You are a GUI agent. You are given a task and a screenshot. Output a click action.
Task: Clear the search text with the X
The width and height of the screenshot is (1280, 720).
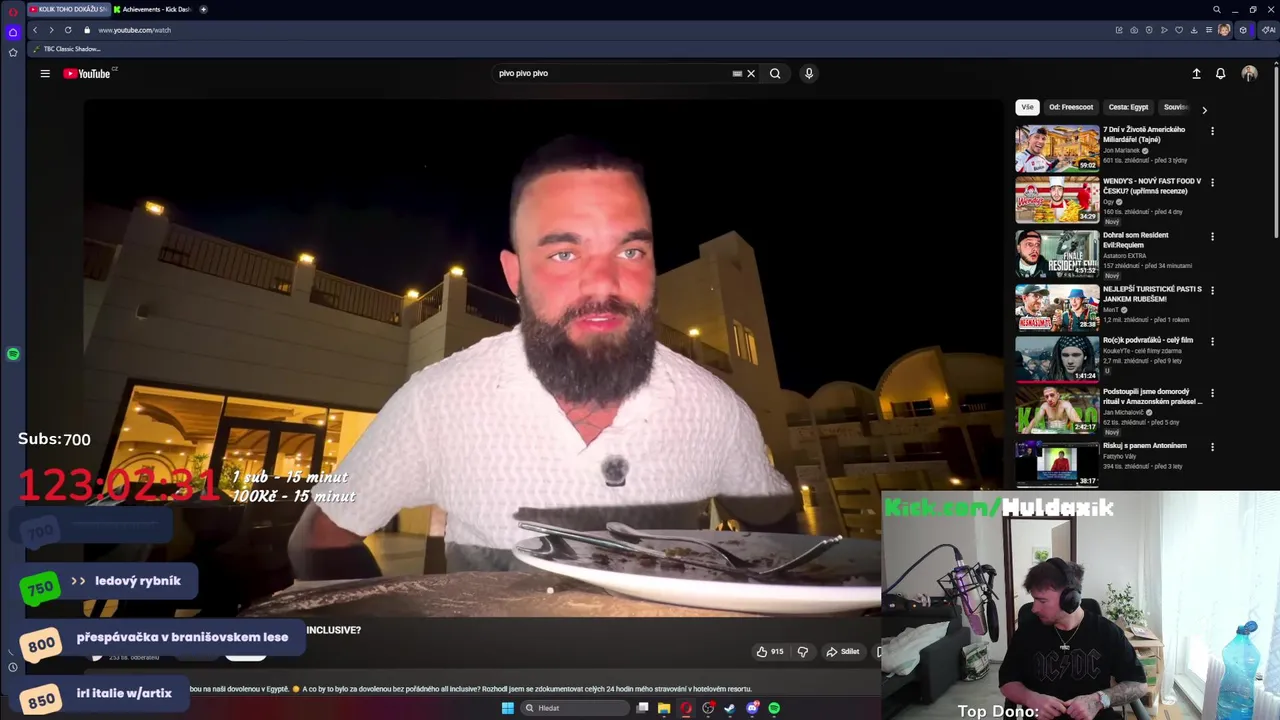coord(751,73)
